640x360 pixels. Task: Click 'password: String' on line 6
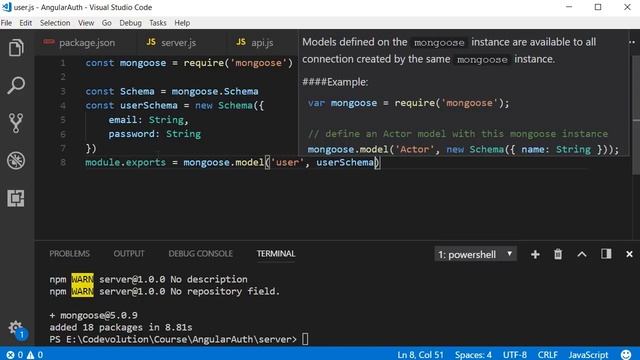[154, 134]
